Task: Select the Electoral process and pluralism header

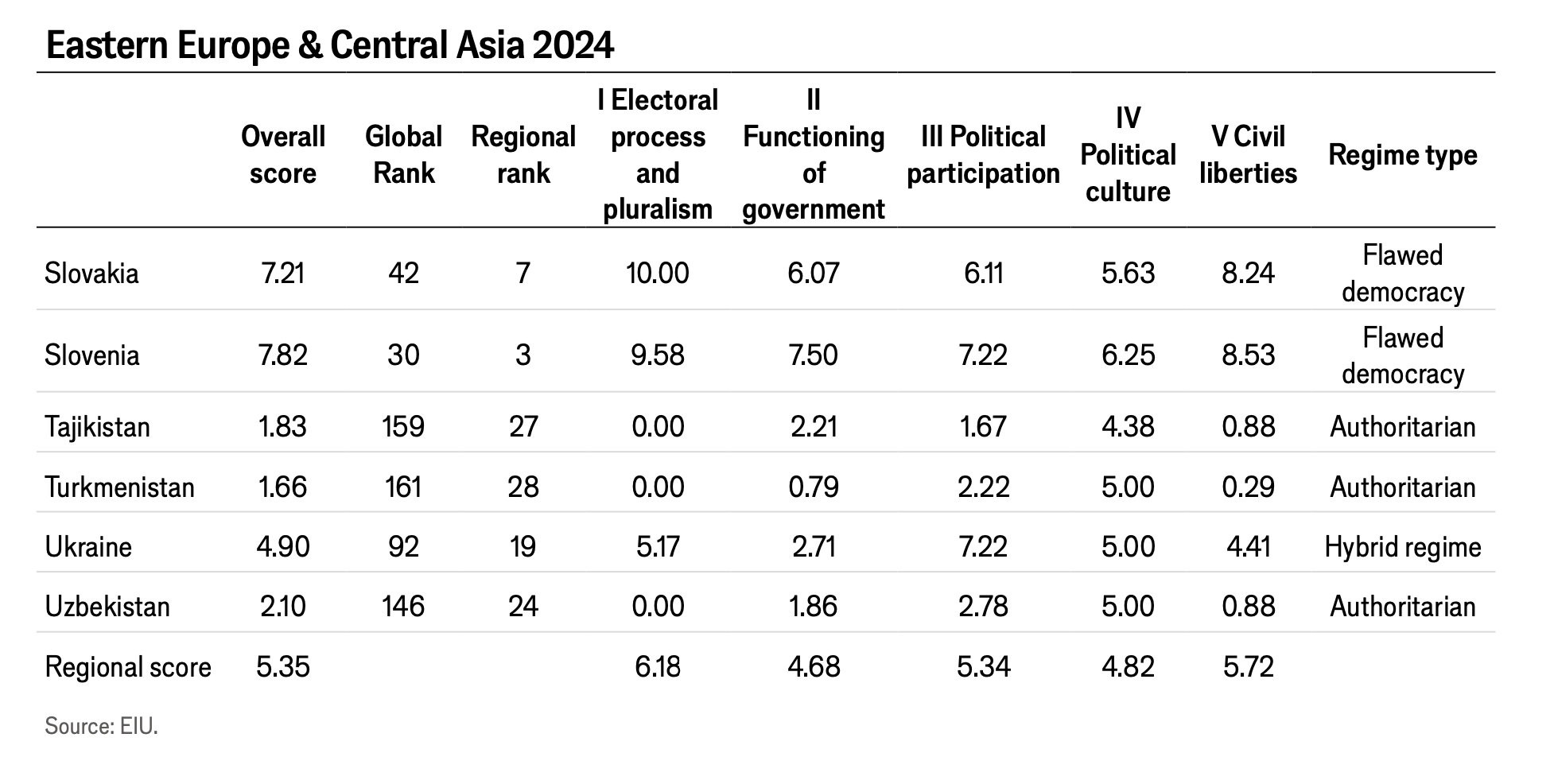Action: click(x=658, y=155)
